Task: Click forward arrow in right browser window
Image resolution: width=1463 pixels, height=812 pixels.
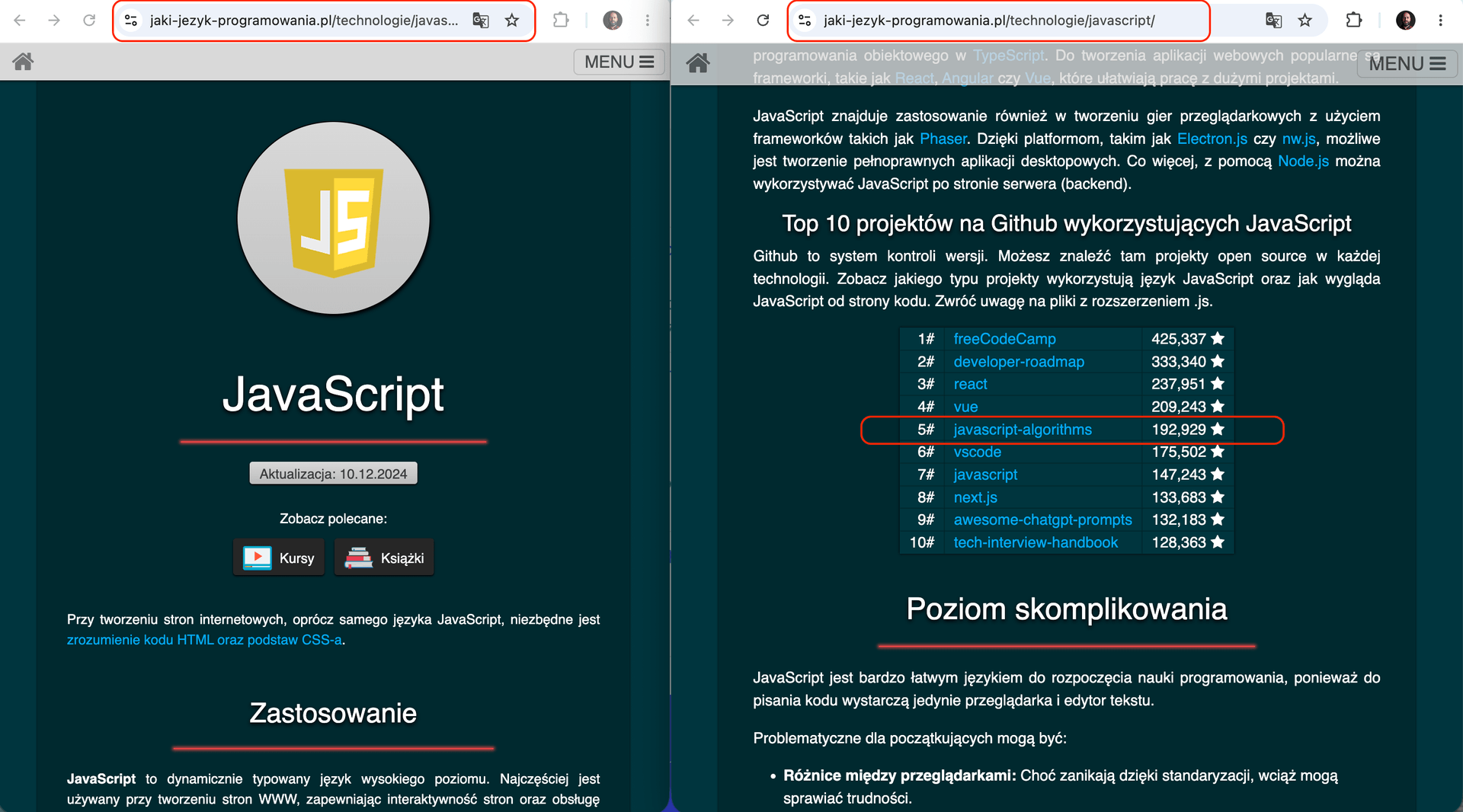Action: [728, 21]
